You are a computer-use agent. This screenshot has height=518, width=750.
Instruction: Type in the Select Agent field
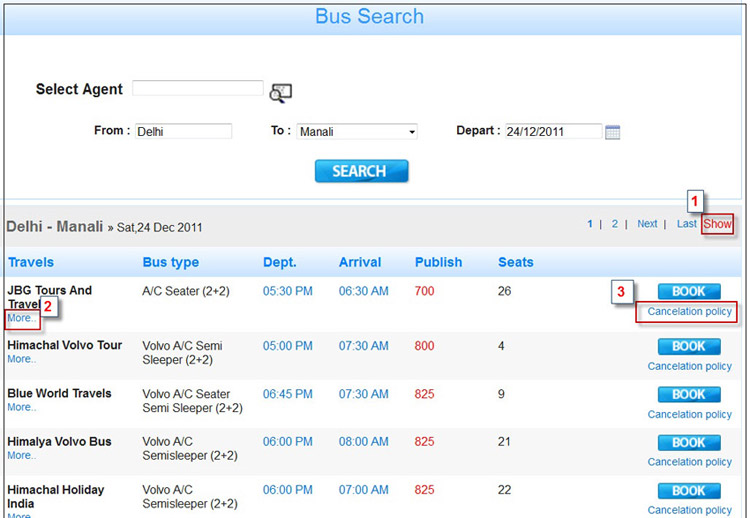(197, 88)
